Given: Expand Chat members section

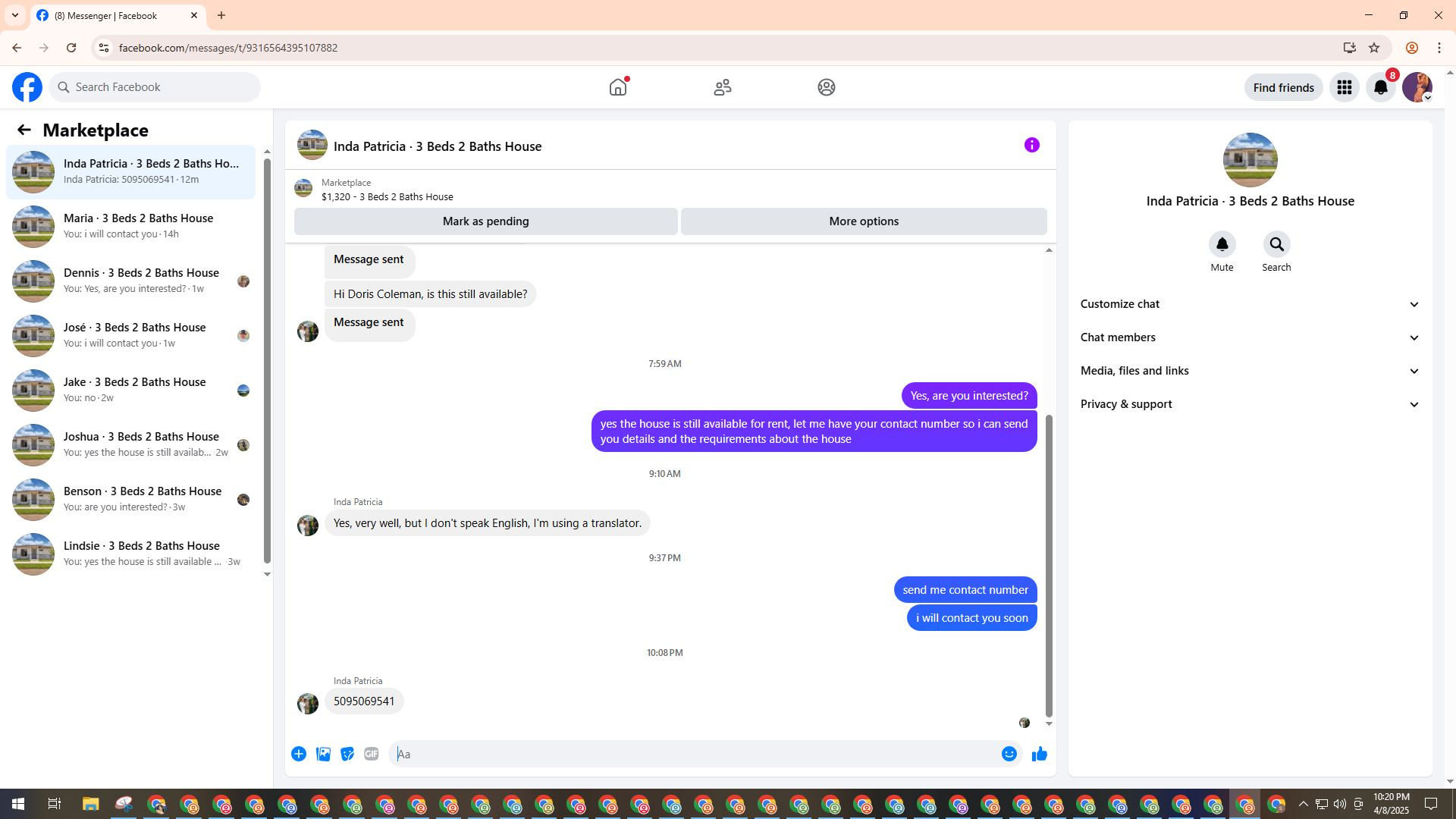Looking at the screenshot, I should click(1250, 337).
